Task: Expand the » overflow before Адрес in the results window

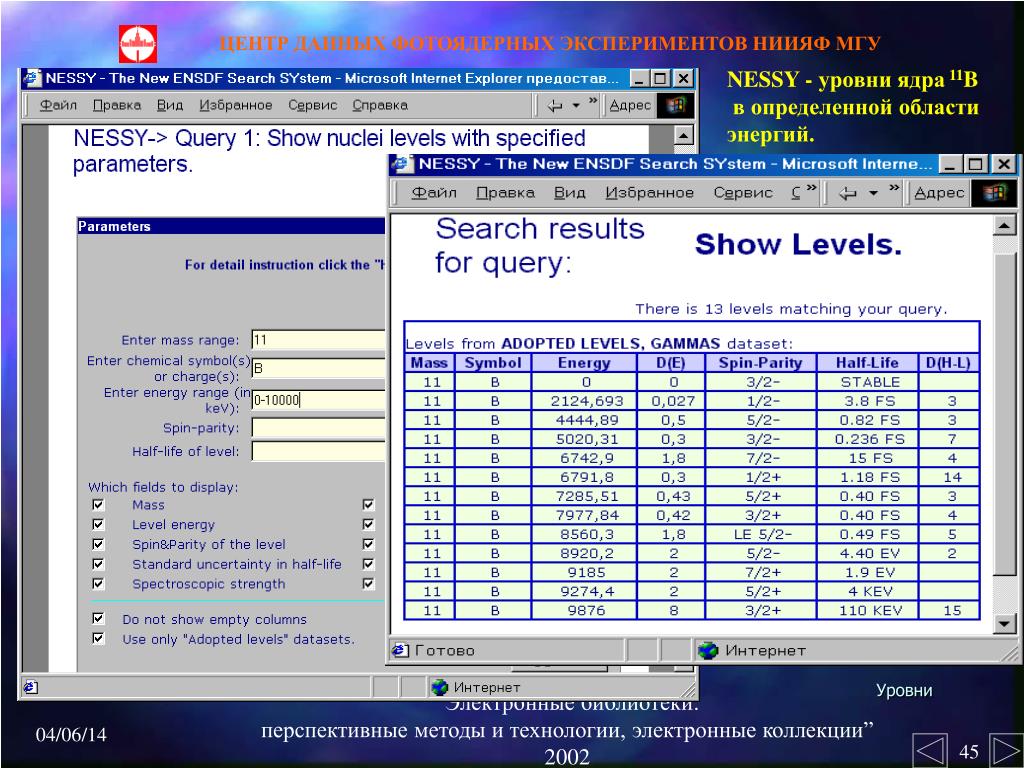Action: (894, 189)
